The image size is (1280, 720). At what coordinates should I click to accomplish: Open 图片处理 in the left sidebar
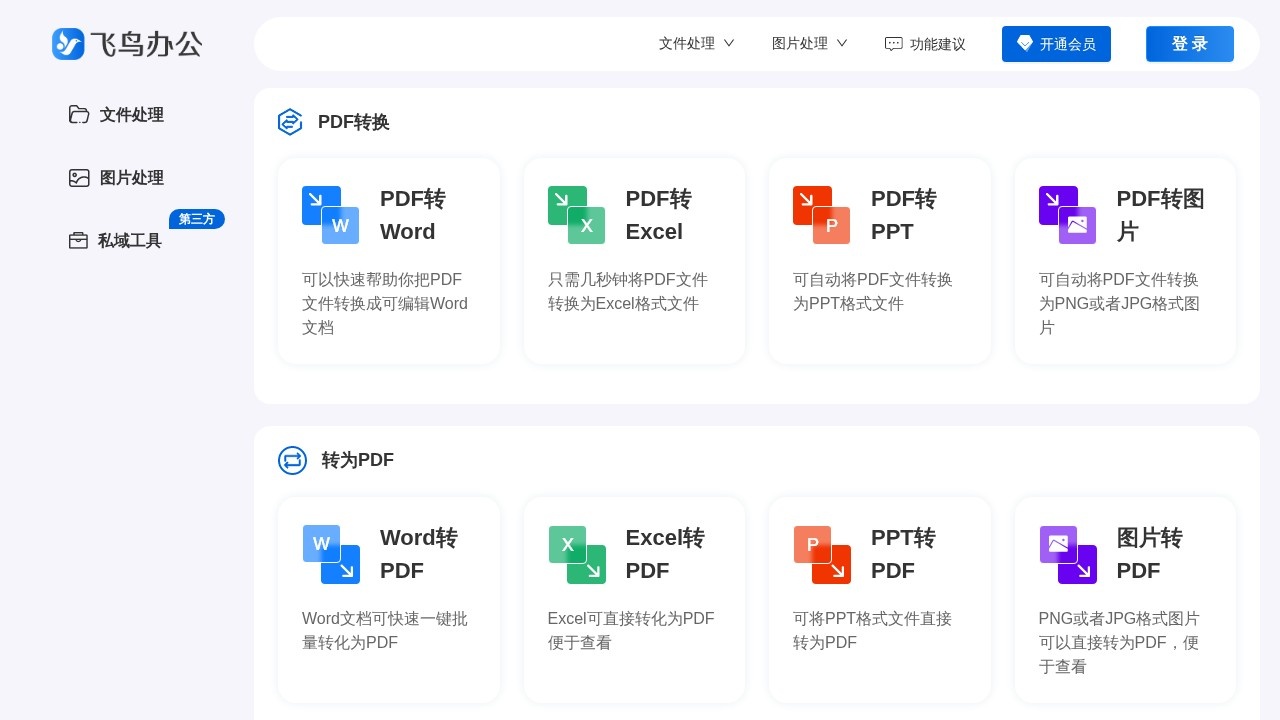(116, 178)
